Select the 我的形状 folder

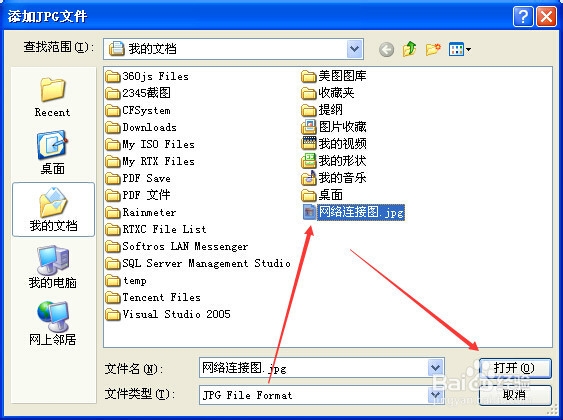coord(334,161)
